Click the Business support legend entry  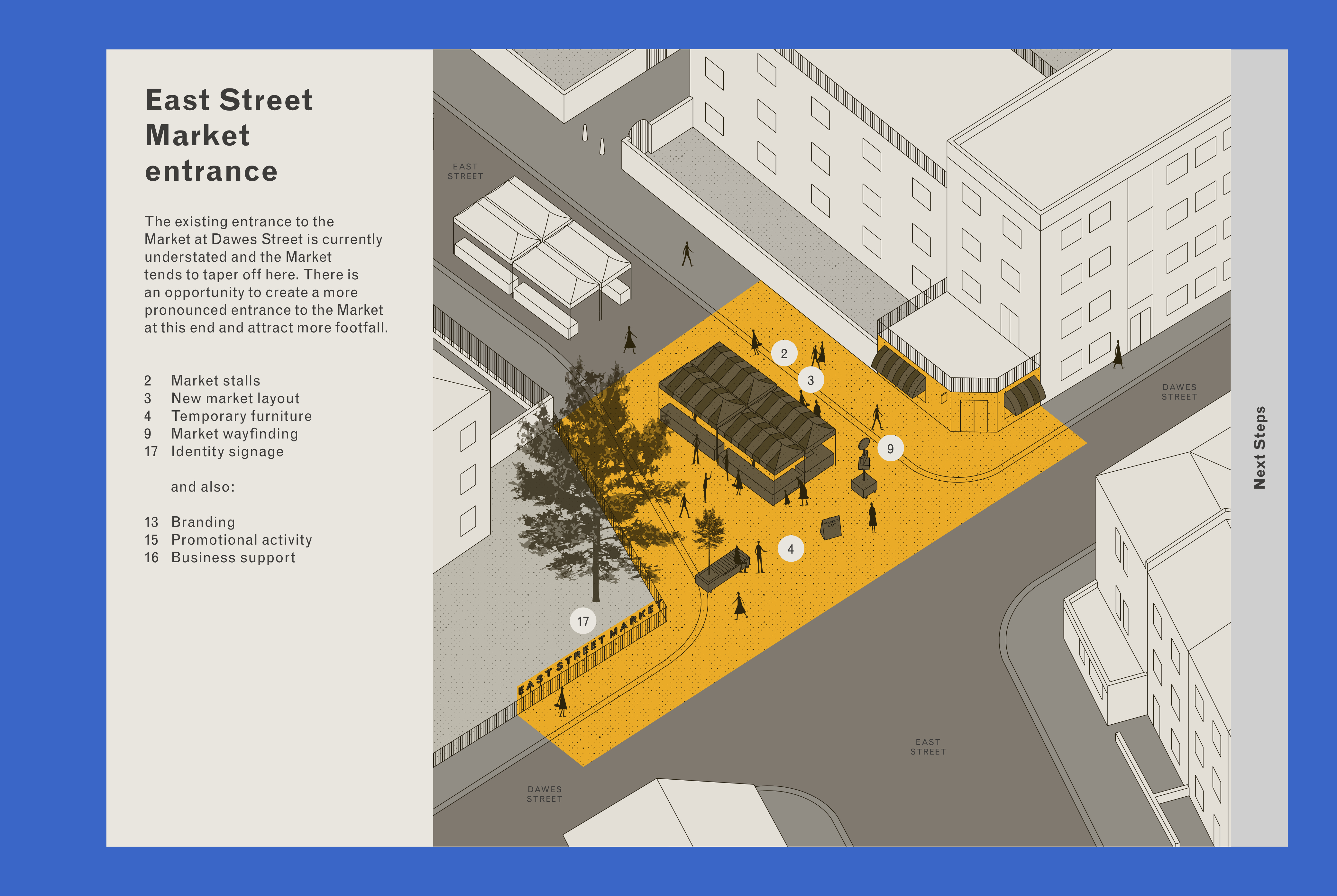click(233, 558)
